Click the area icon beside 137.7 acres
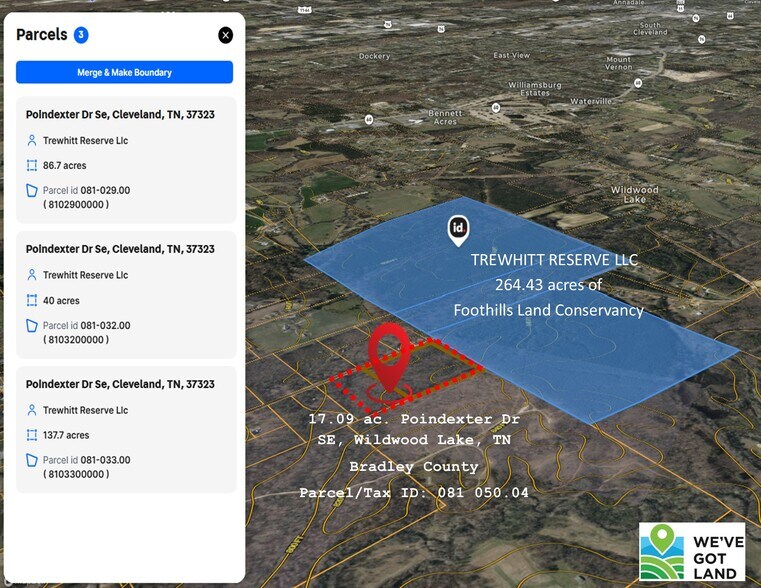Viewport: 761px width, 588px height. point(32,436)
